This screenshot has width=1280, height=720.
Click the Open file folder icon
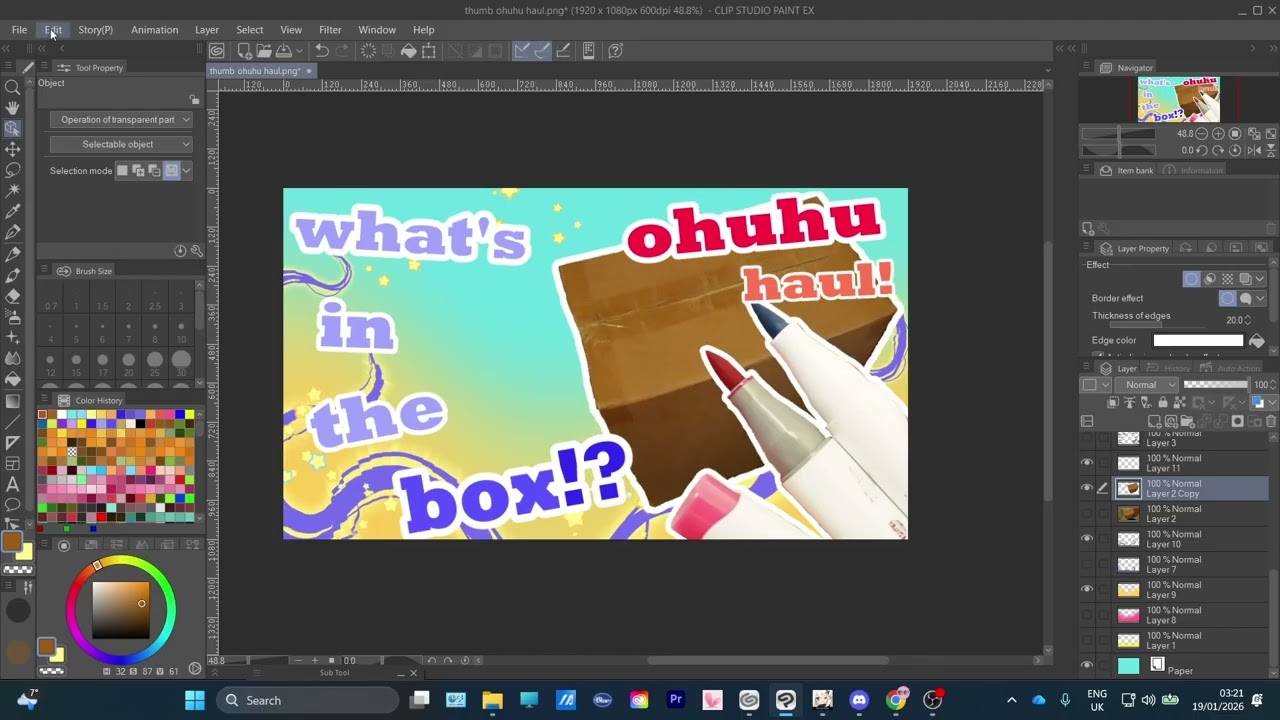click(264, 51)
